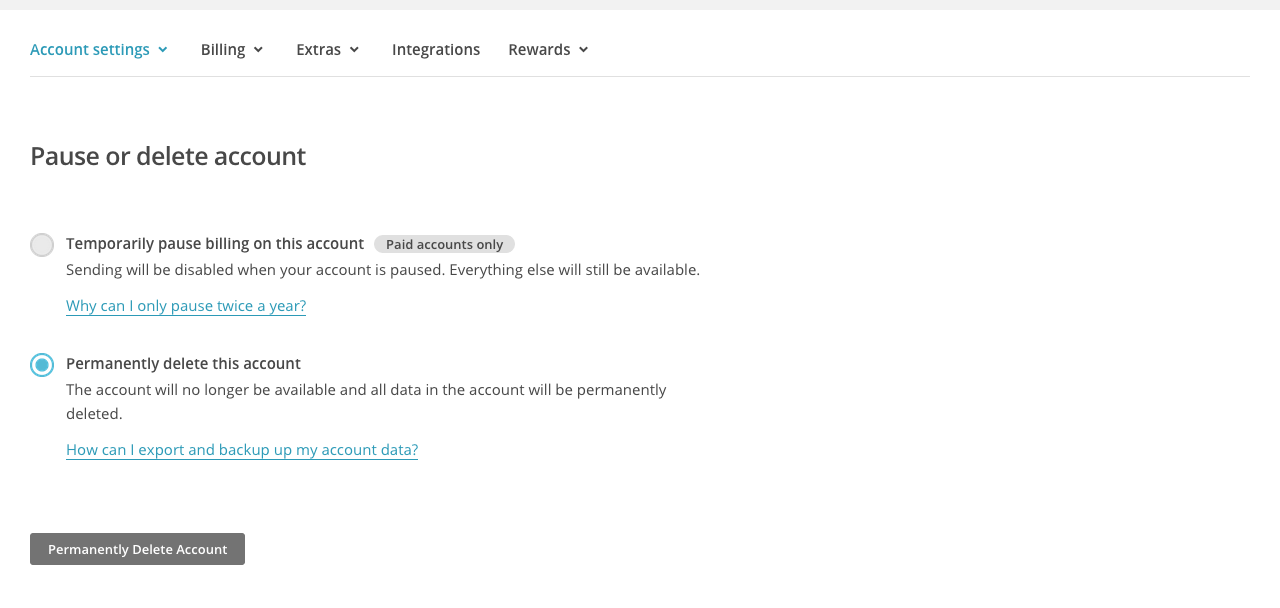The image size is (1280, 608).
Task: Select the Billing menu label
Action: tap(223, 49)
